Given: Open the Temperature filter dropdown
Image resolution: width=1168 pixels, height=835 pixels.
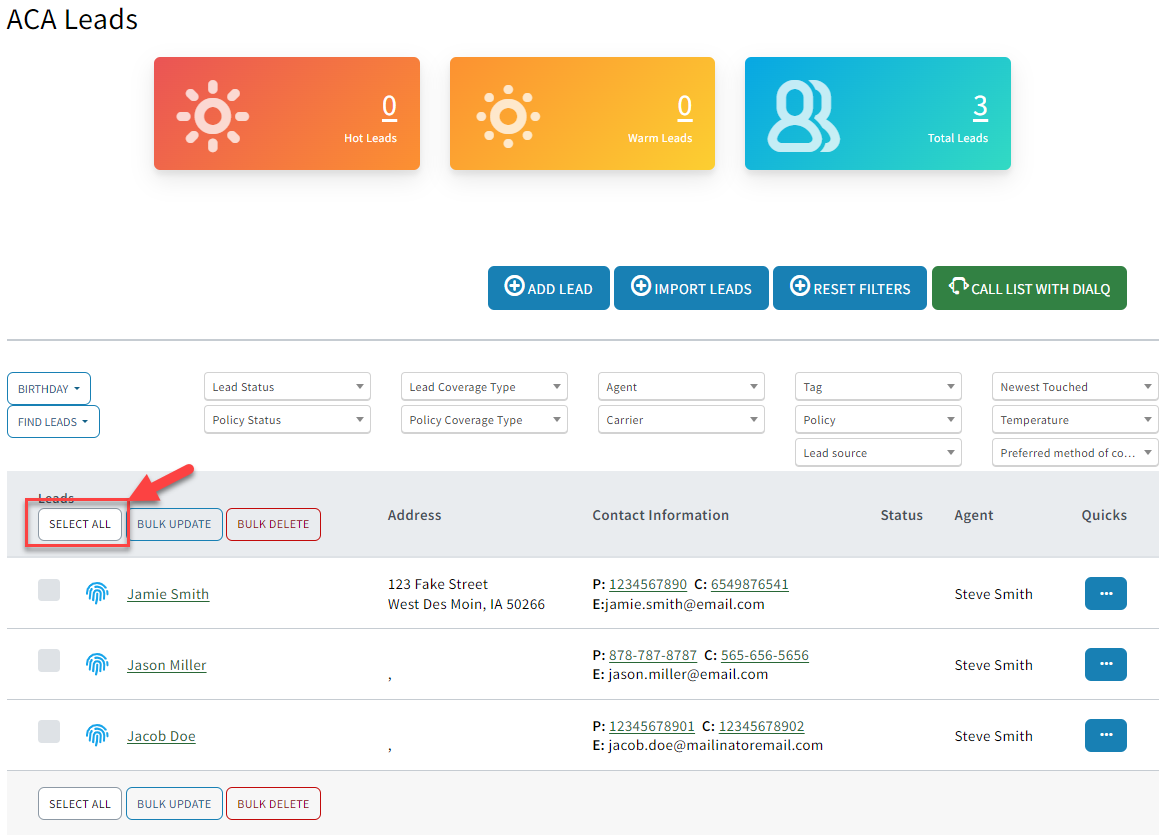Looking at the screenshot, I should tap(1074, 419).
